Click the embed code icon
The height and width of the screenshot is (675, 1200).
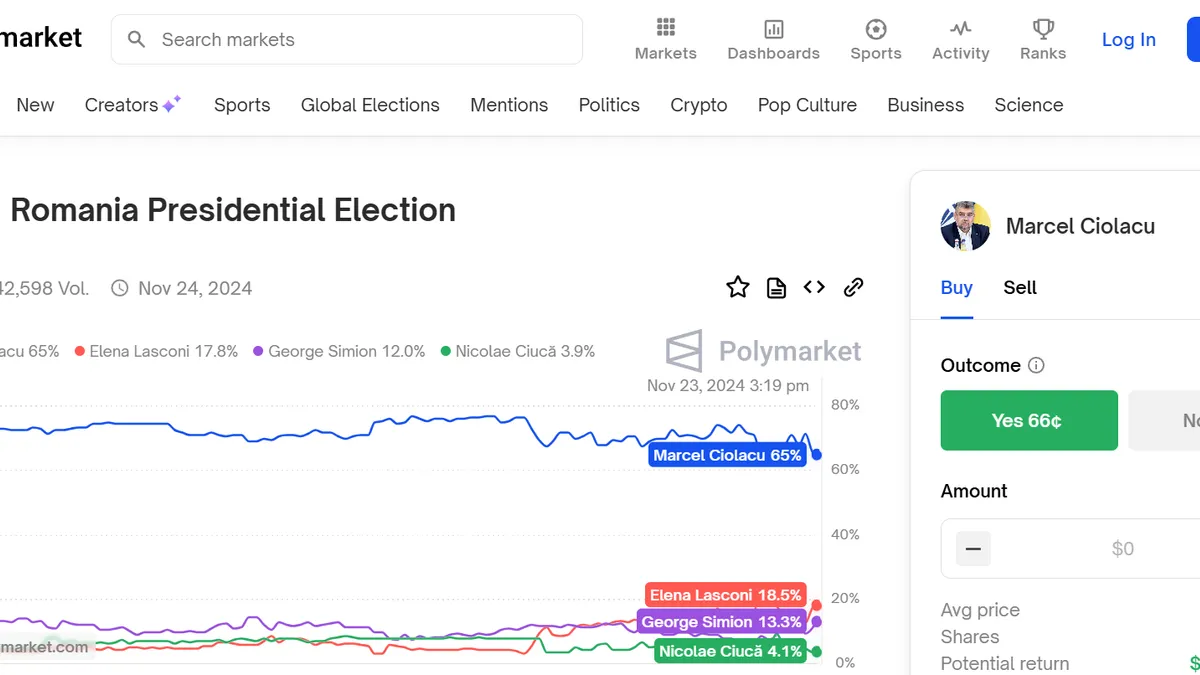(x=814, y=288)
